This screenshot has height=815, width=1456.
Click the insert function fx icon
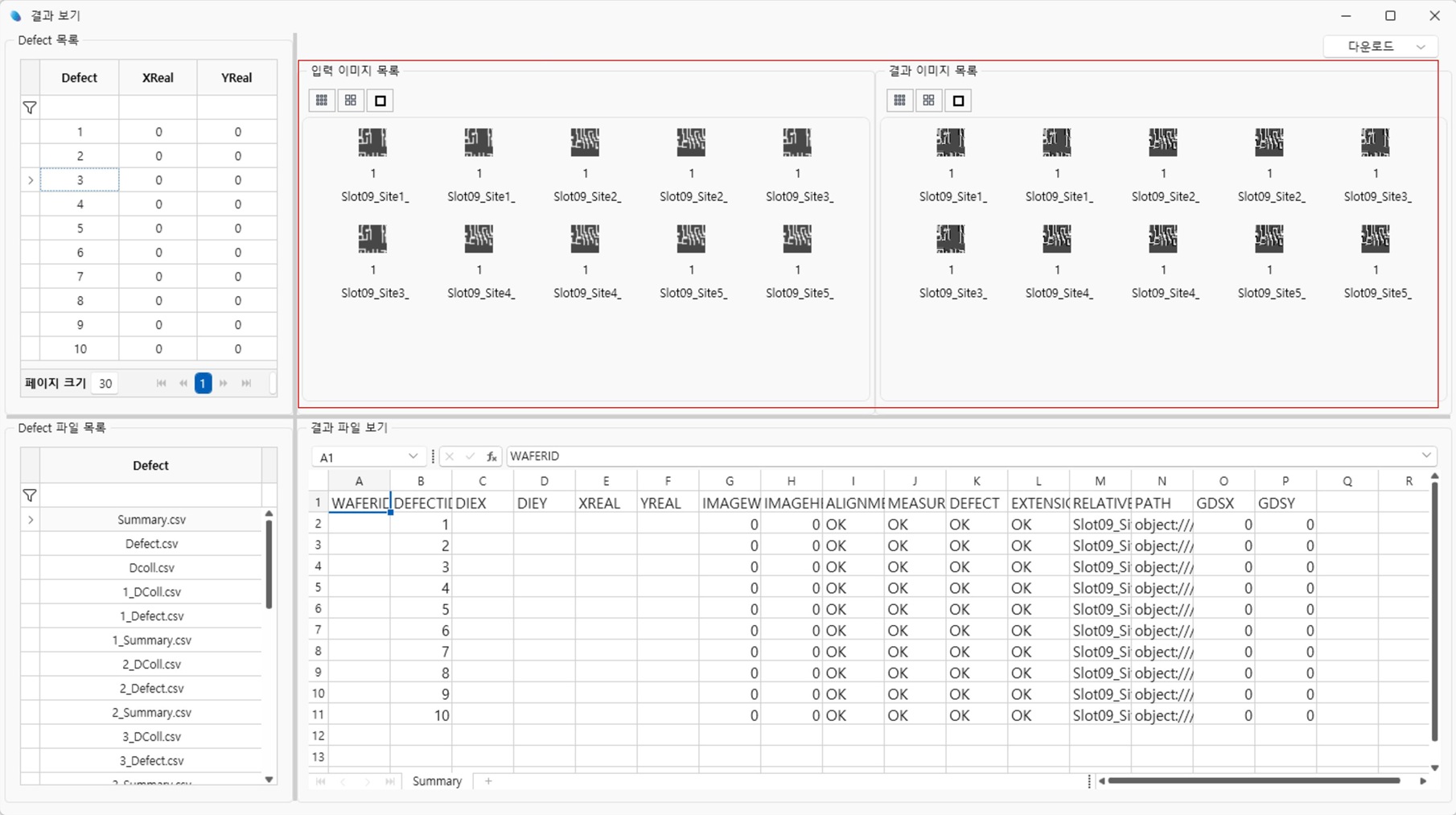[492, 457]
